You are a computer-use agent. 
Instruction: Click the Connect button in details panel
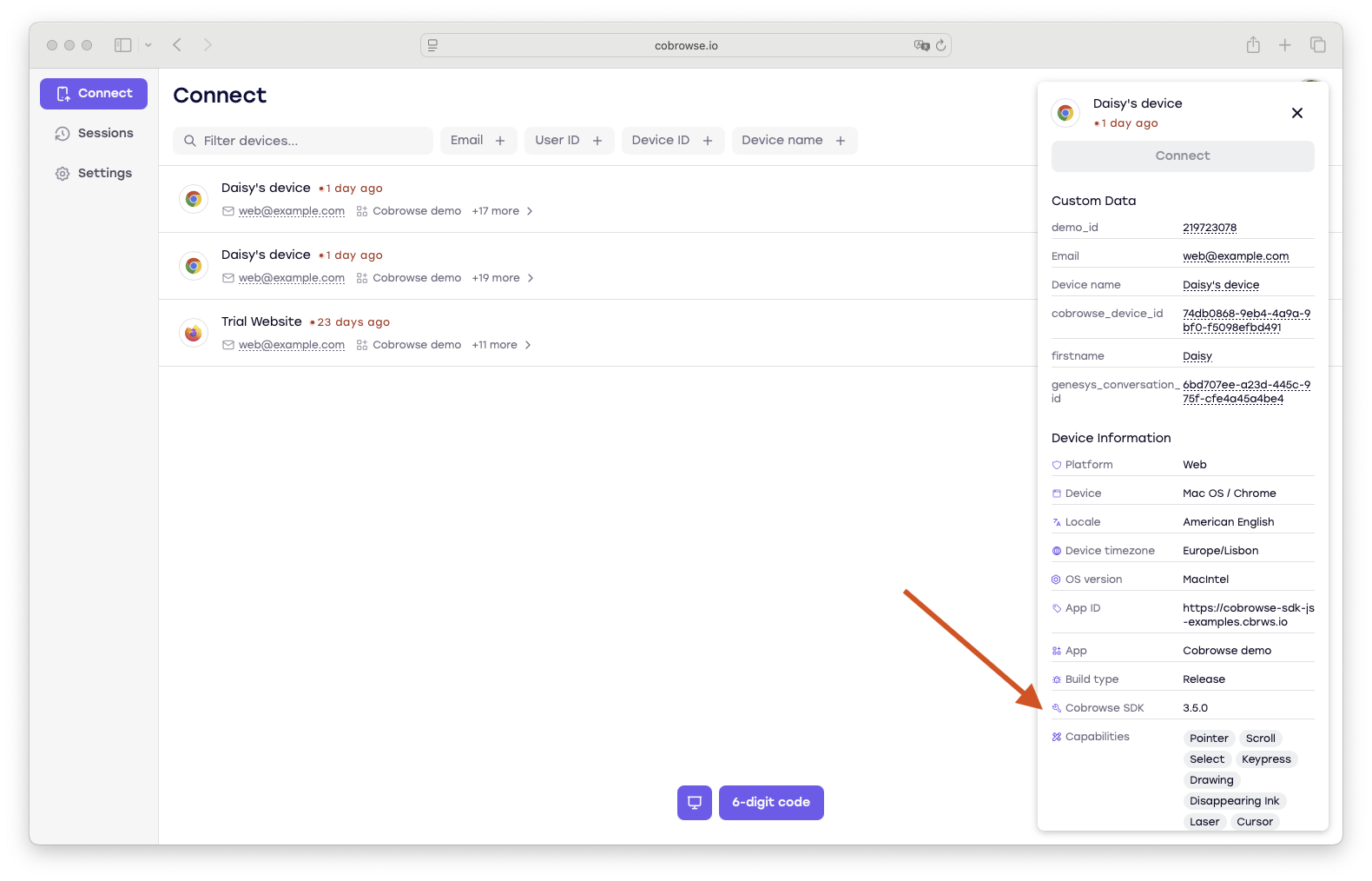click(1183, 156)
